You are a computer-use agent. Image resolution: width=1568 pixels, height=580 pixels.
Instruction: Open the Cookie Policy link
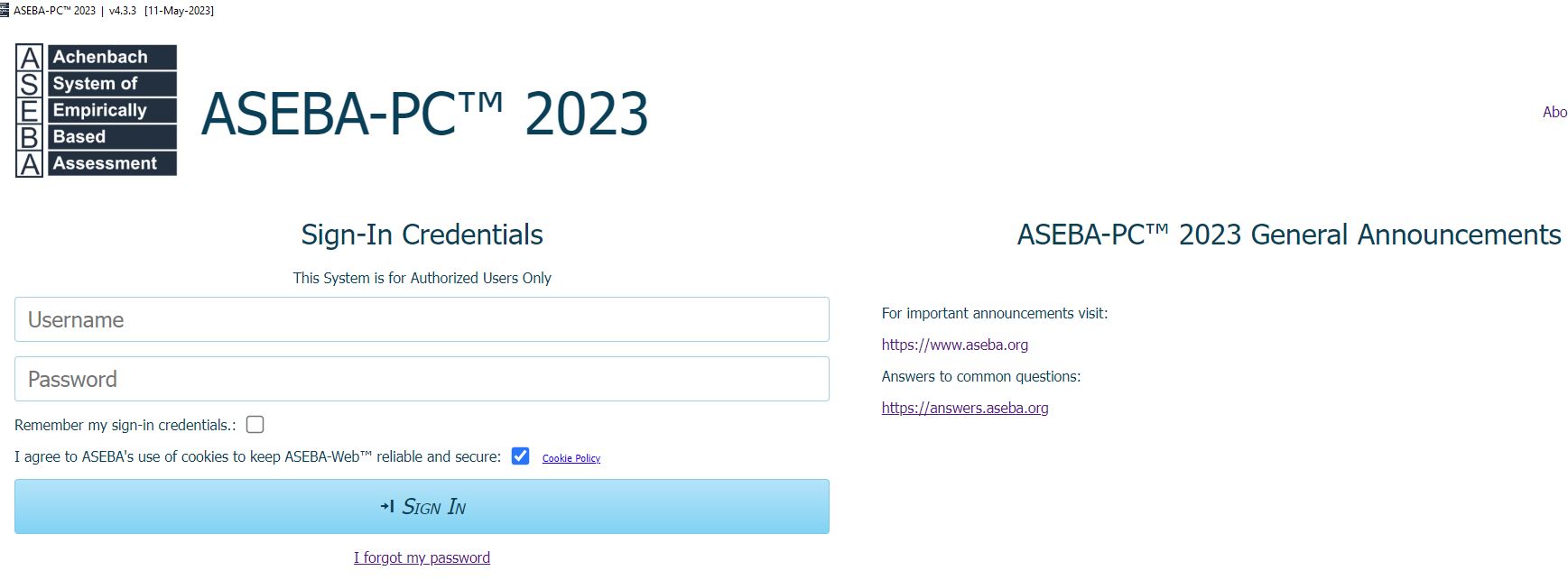click(570, 458)
